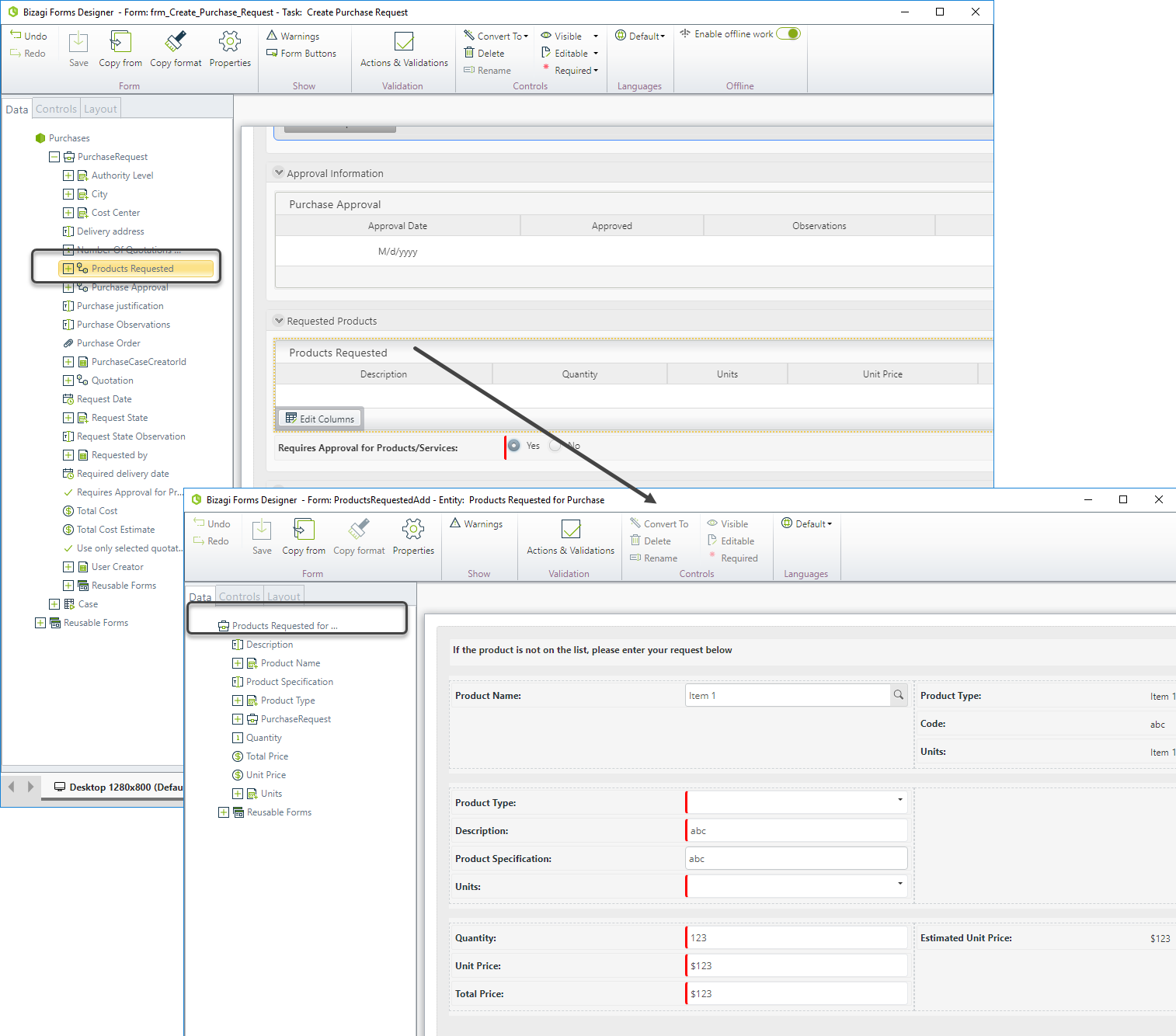Expand the City tree node
The height and width of the screenshot is (1036, 1176).
click(68, 194)
